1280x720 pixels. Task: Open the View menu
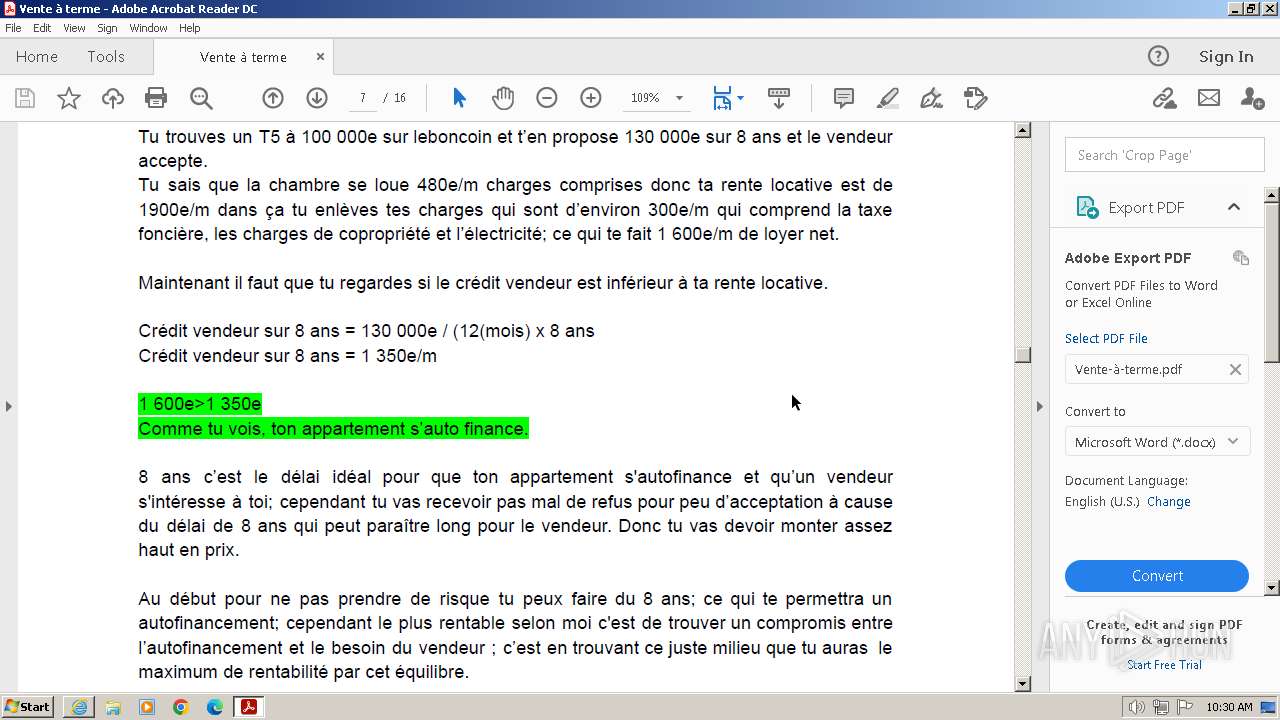click(x=74, y=28)
